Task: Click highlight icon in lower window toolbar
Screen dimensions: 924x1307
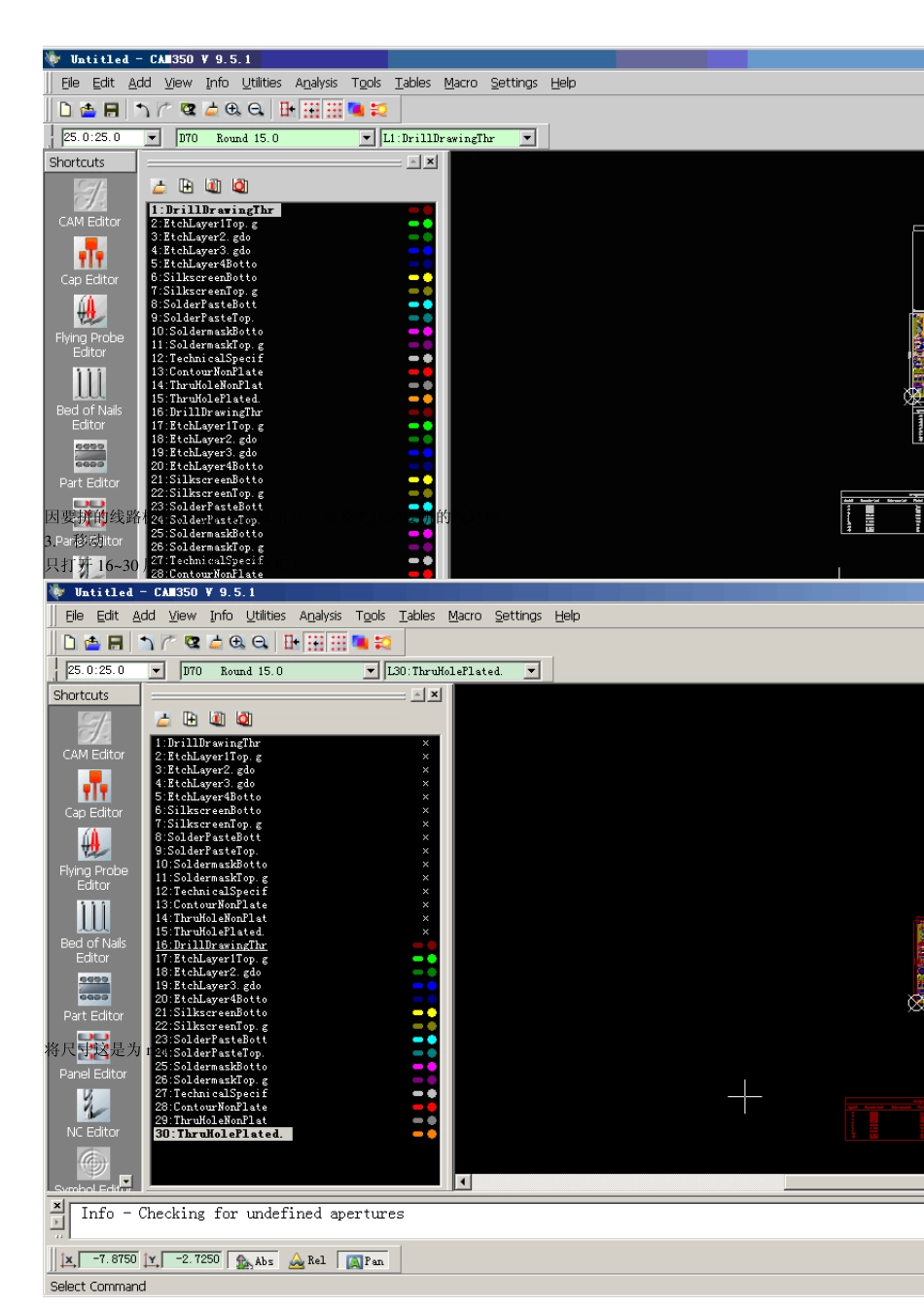Action: 382,643
